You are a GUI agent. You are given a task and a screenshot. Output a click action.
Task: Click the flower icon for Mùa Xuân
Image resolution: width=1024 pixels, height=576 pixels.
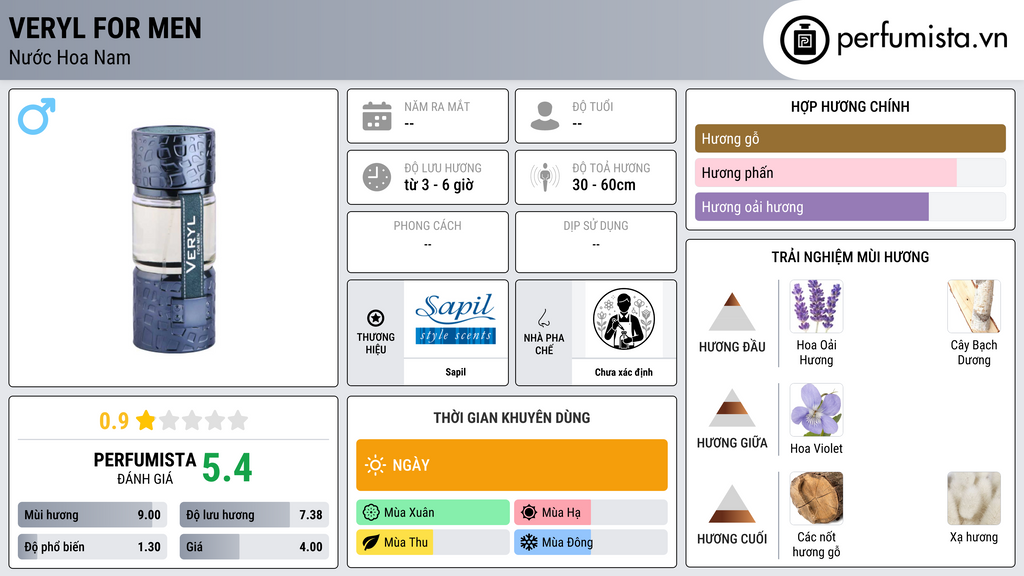371,513
